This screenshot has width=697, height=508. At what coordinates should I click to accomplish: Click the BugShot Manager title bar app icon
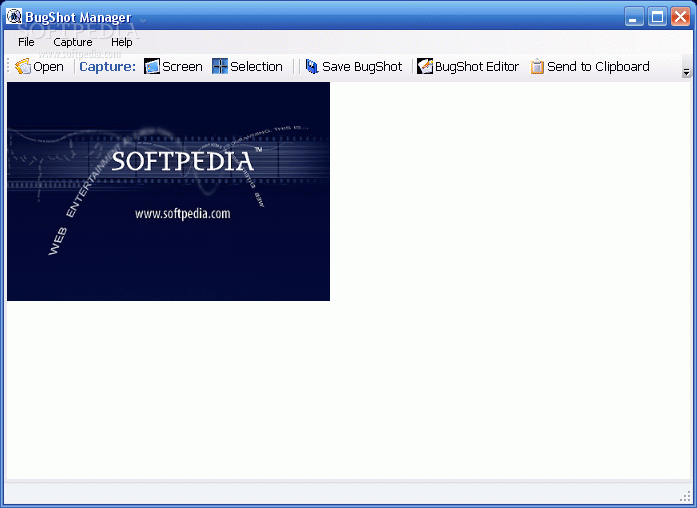tap(14, 16)
